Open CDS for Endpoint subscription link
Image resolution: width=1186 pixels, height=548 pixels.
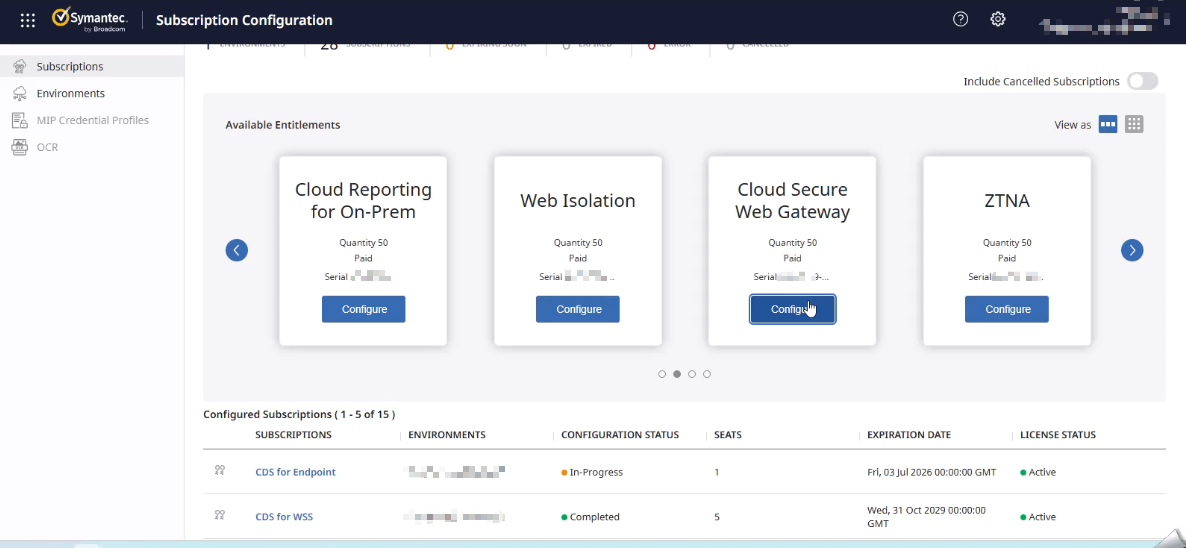(x=295, y=472)
